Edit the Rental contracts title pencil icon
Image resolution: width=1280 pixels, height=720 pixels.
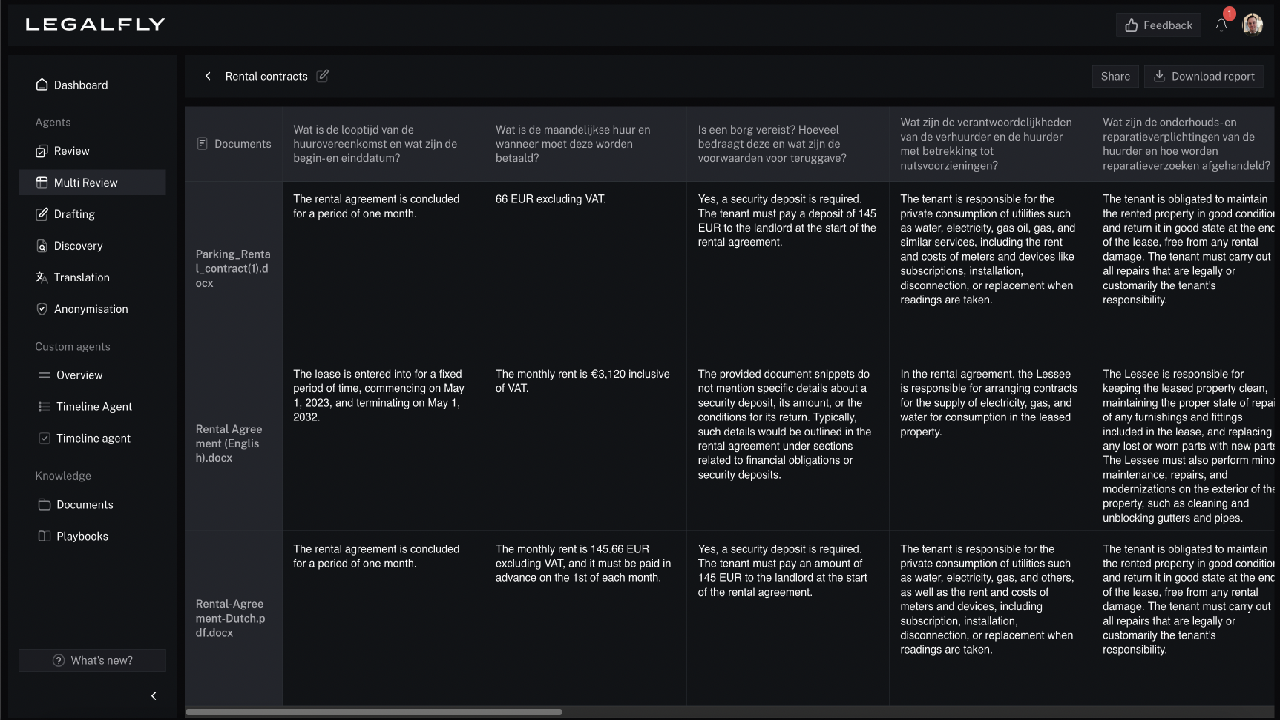coord(323,76)
